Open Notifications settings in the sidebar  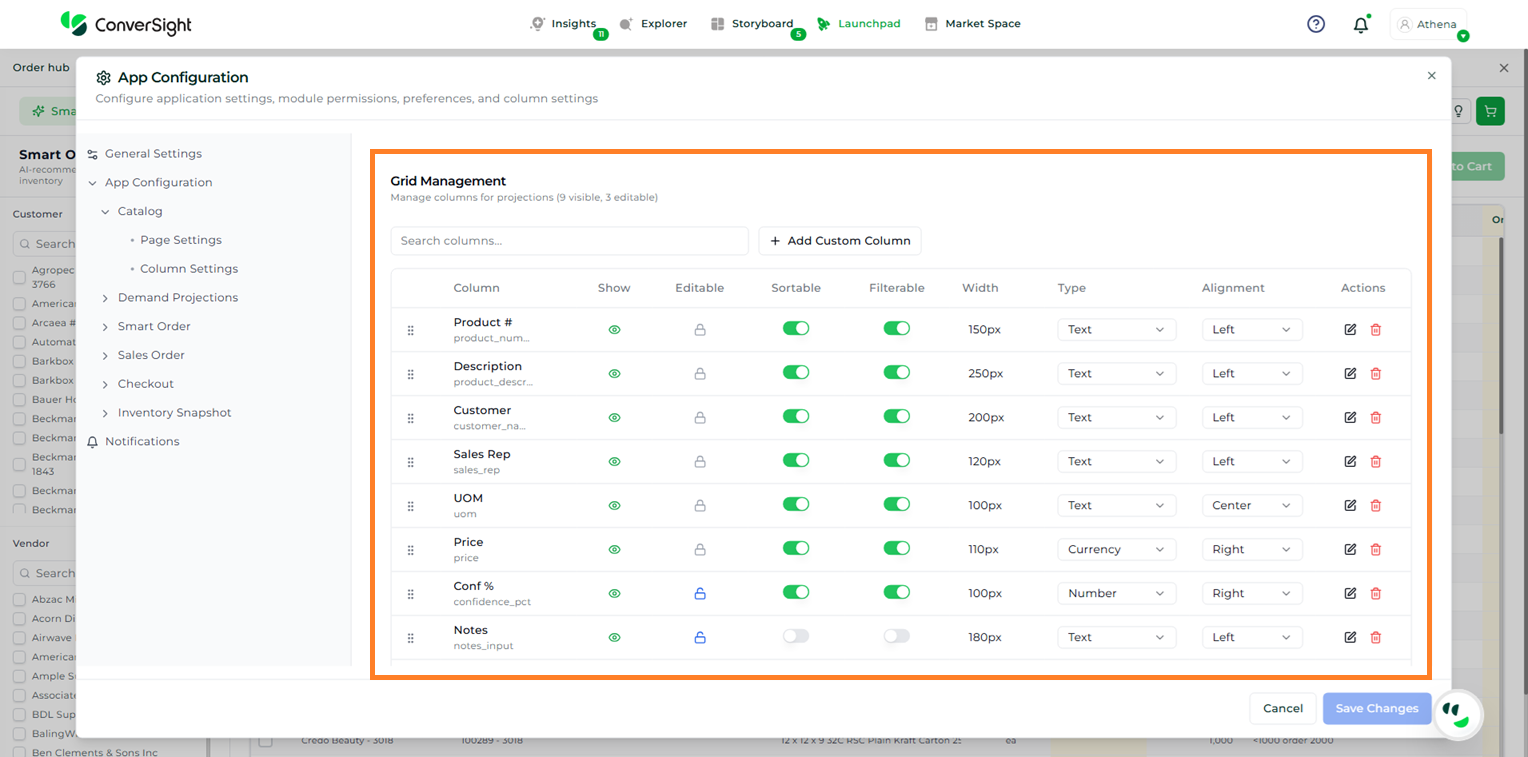click(x=142, y=442)
